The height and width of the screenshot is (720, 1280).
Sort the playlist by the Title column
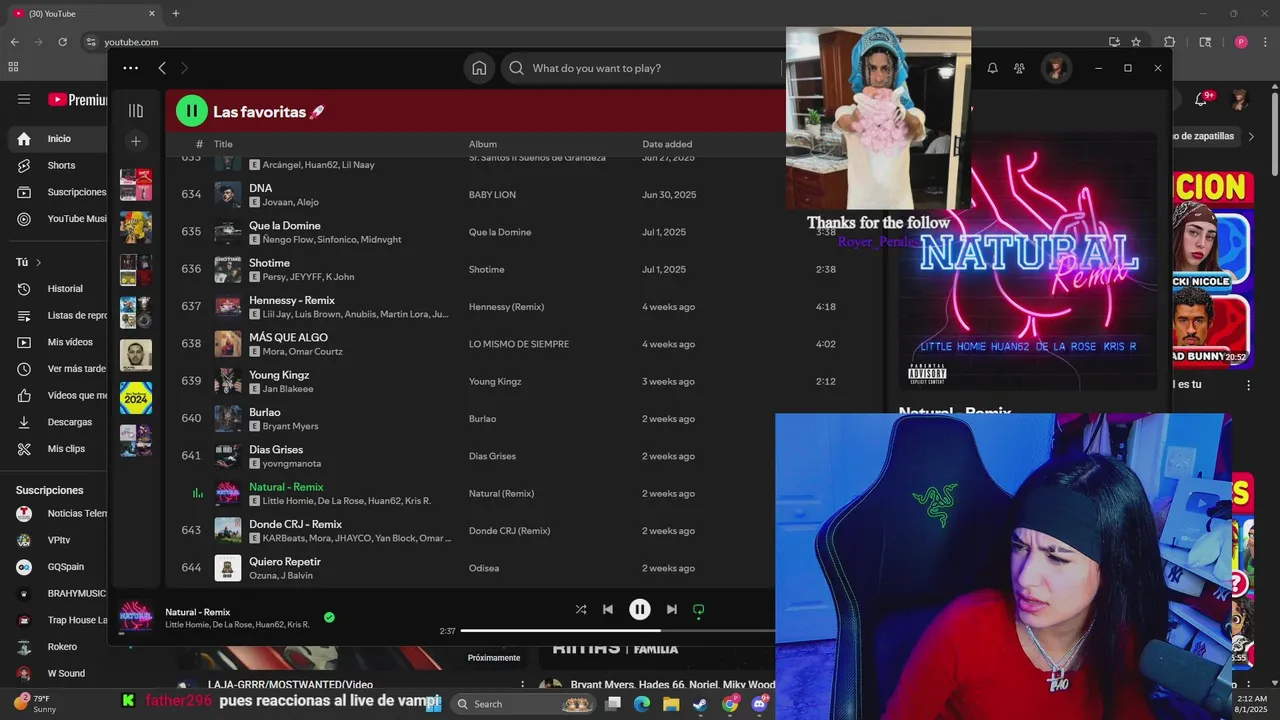coord(223,144)
